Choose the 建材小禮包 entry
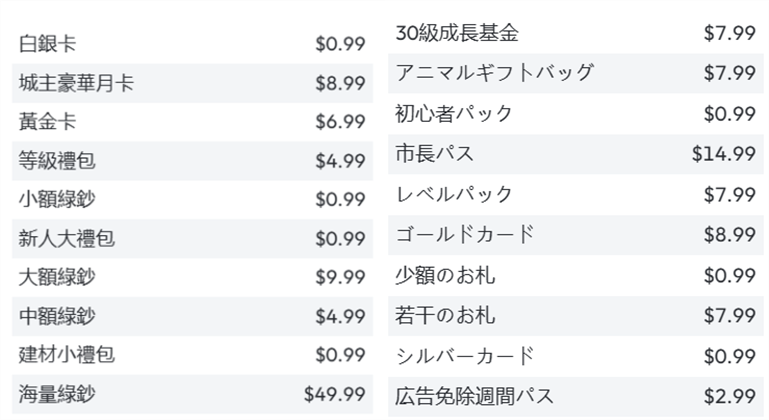 click(x=67, y=355)
